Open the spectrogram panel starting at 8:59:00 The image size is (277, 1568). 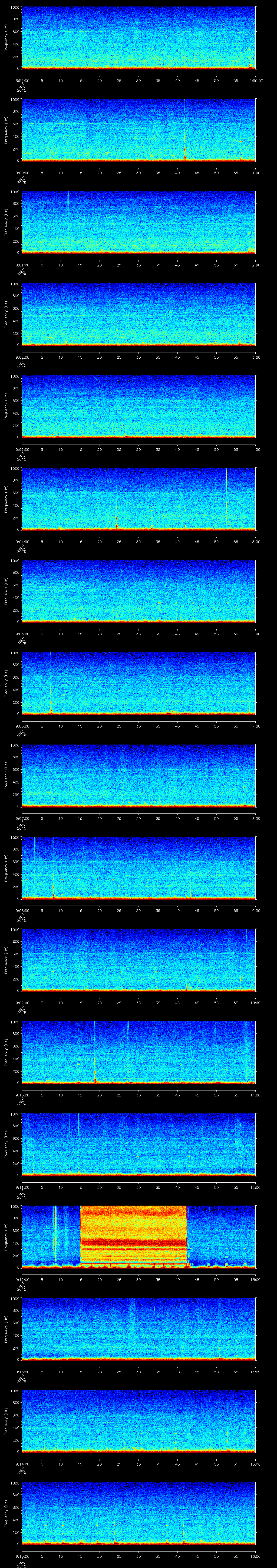(x=138, y=38)
